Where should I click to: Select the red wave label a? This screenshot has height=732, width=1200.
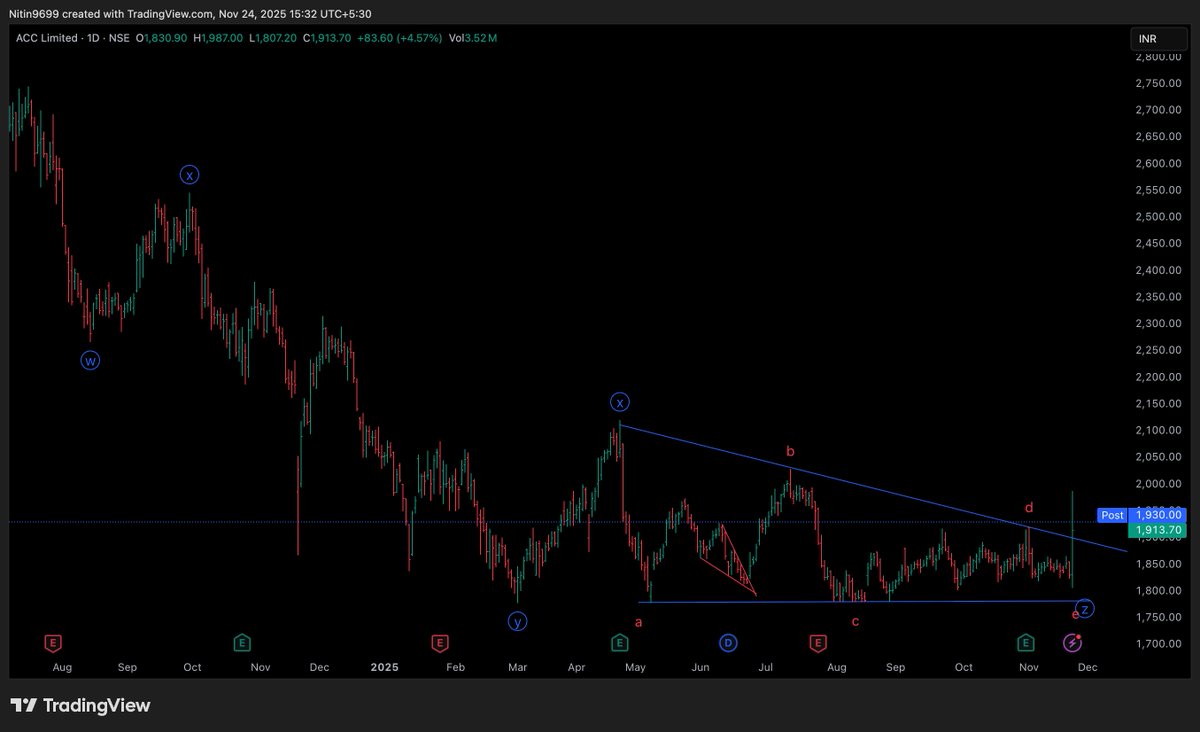[639, 622]
